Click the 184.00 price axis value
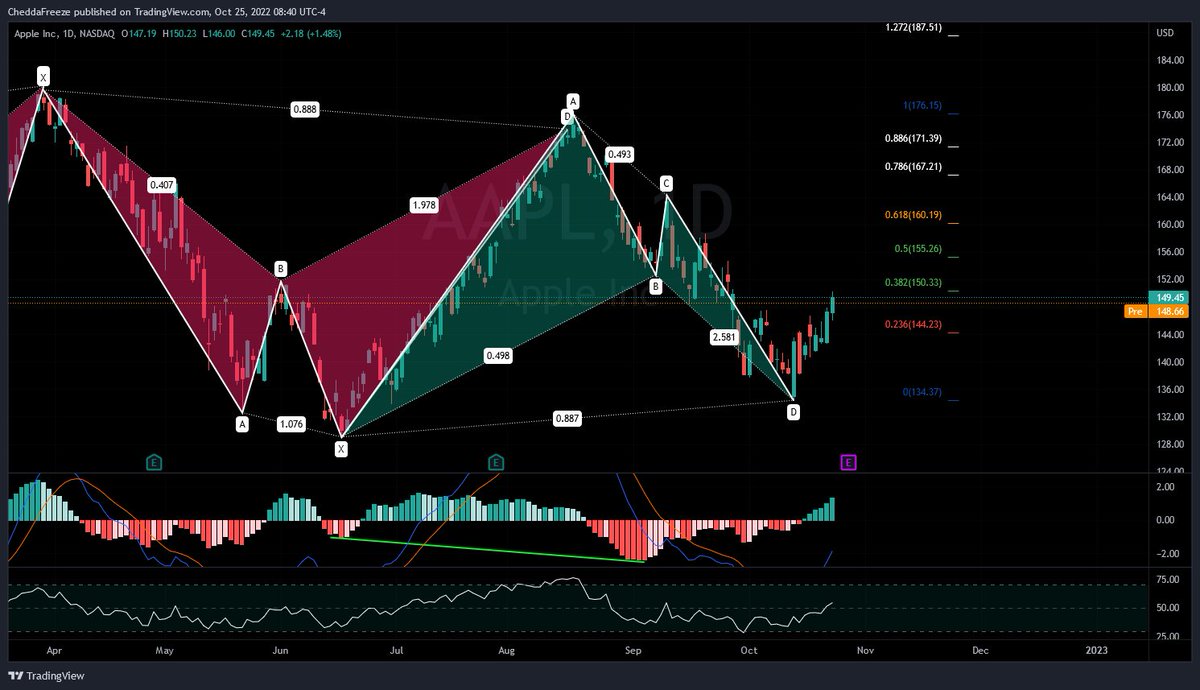The height and width of the screenshot is (690, 1200). click(x=1170, y=60)
